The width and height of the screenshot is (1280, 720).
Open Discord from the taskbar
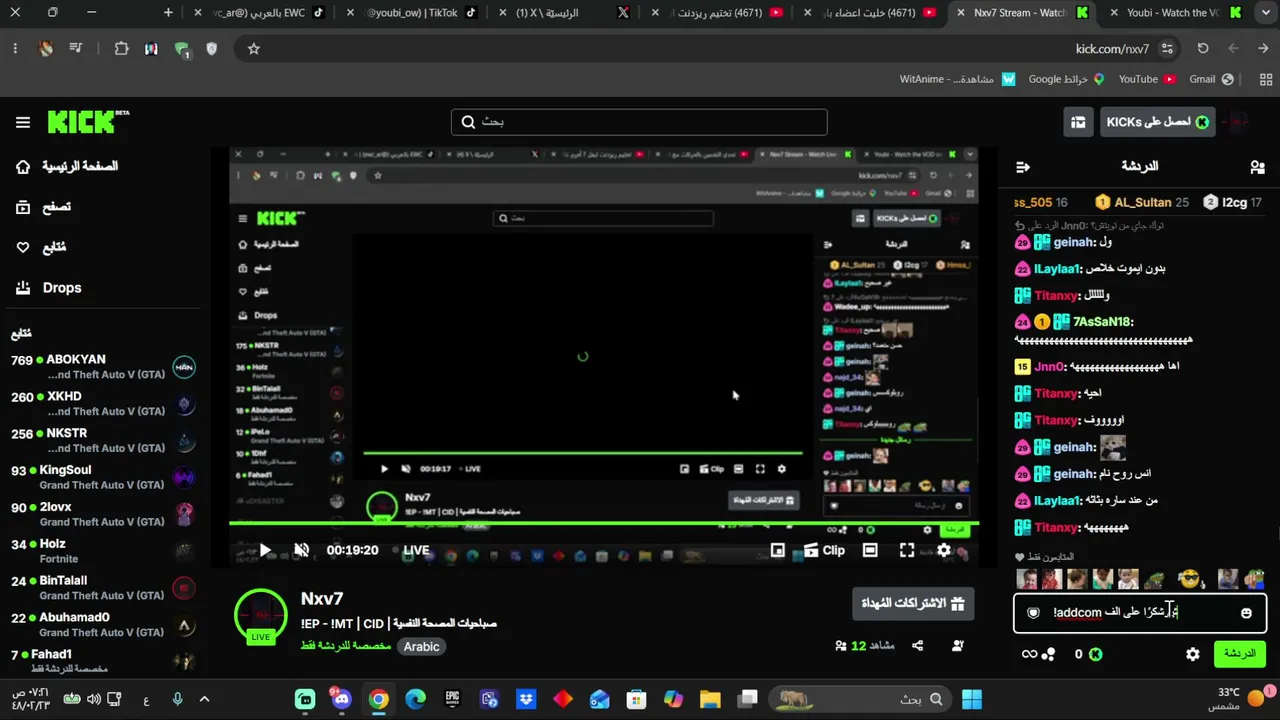(342, 699)
